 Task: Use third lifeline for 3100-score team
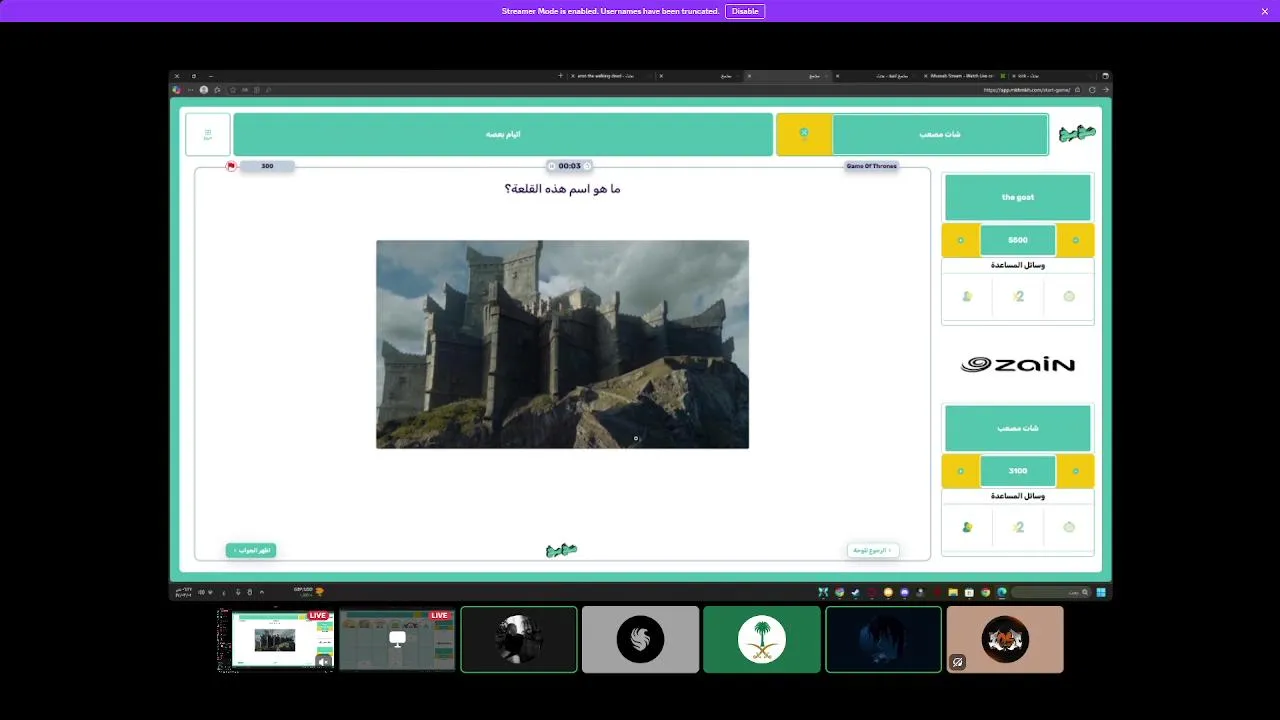pyautogui.click(x=1069, y=527)
